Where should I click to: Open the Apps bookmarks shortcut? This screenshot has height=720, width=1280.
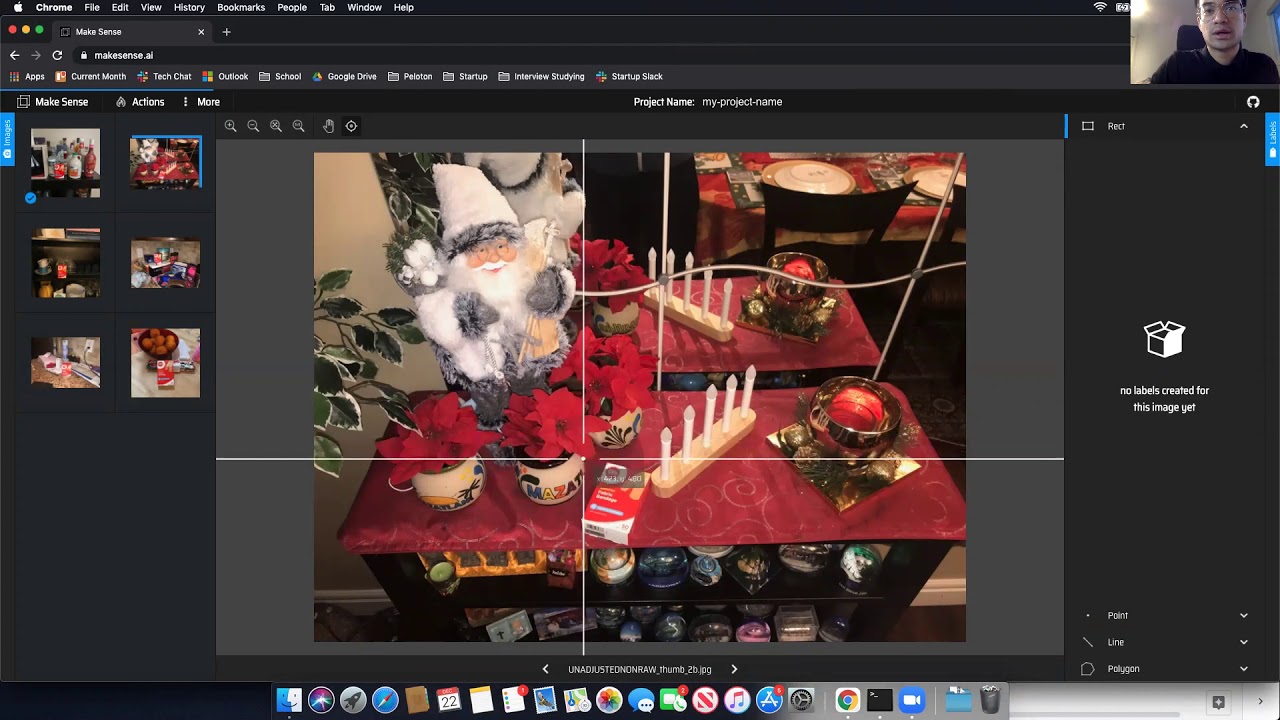pyautogui.click(x=27, y=76)
